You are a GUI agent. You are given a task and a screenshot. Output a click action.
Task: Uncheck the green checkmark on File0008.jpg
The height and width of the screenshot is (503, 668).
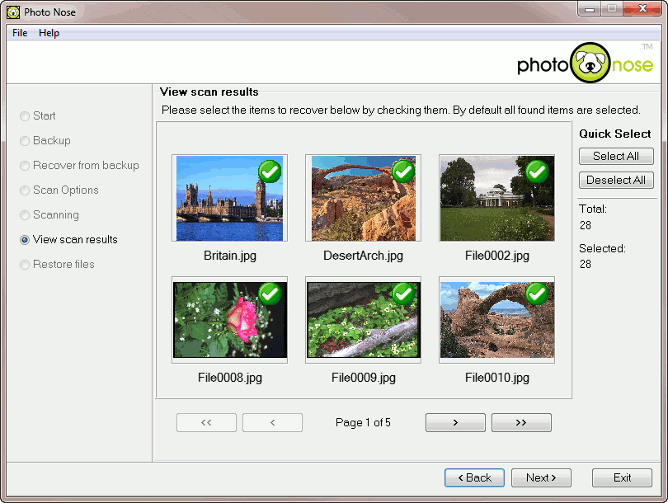click(x=270, y=293)
